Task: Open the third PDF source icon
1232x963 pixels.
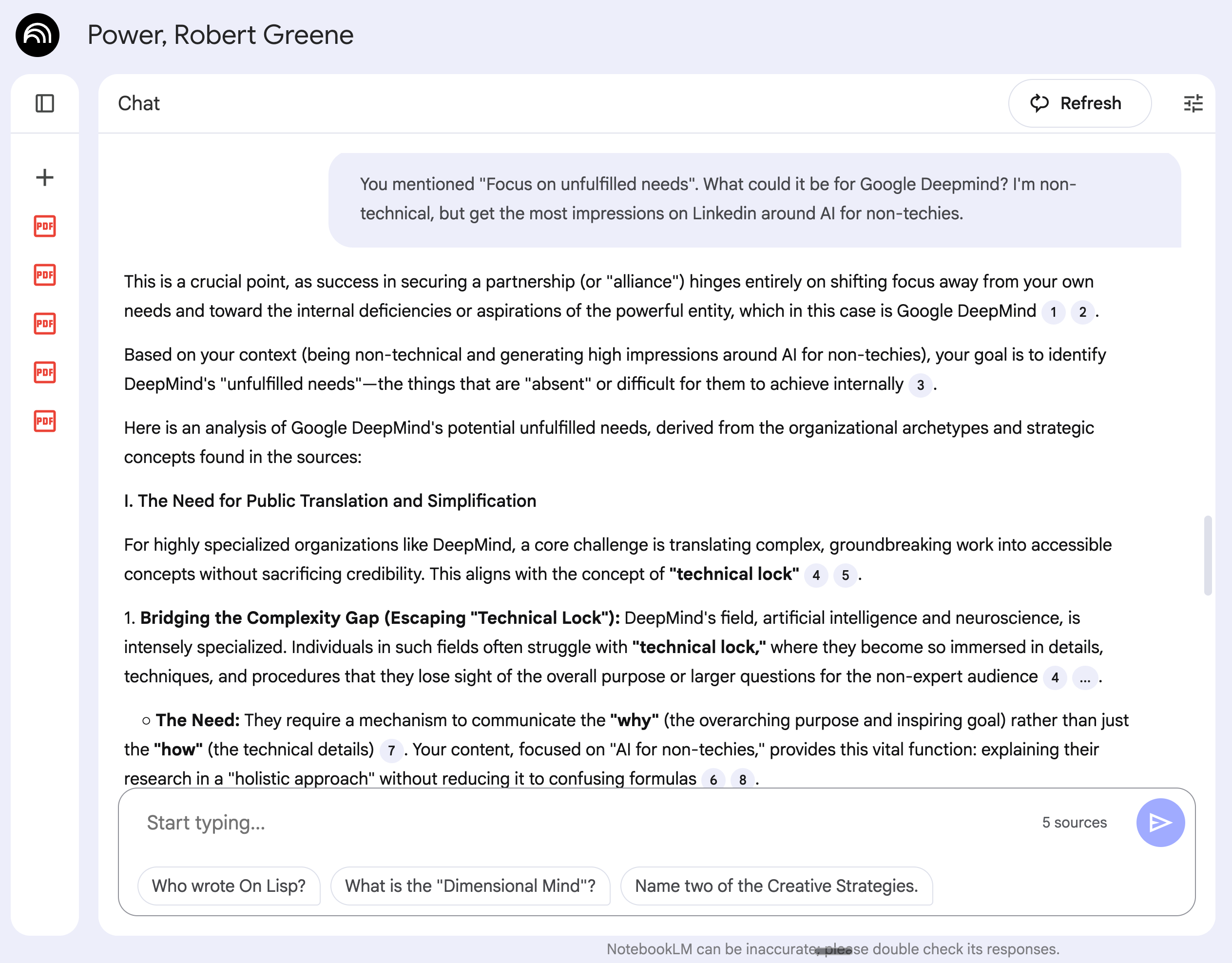Action: point(44,323)
